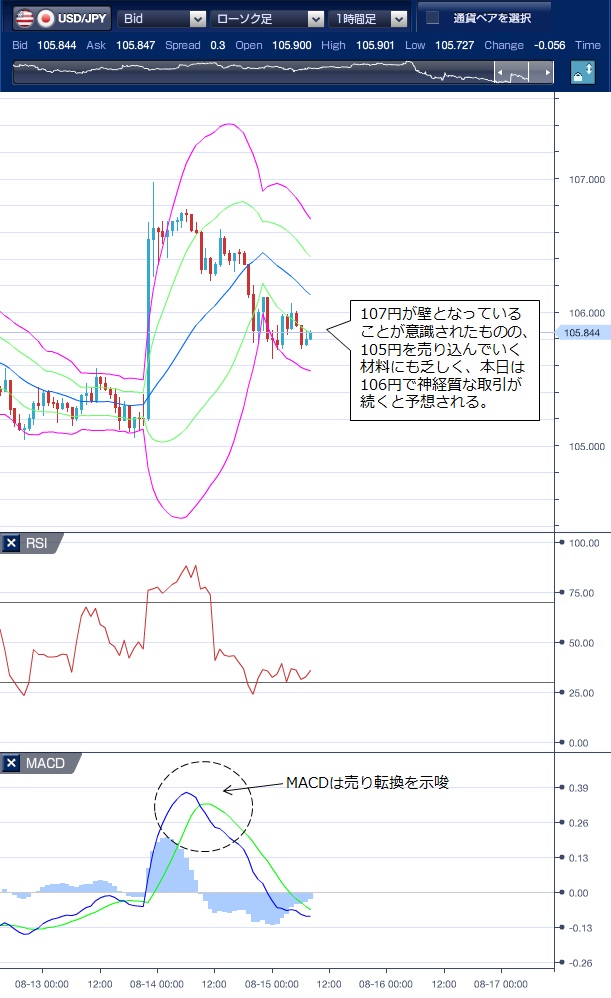
Task: Close the MACD indicator panel
Action: (x=11, y=763)
